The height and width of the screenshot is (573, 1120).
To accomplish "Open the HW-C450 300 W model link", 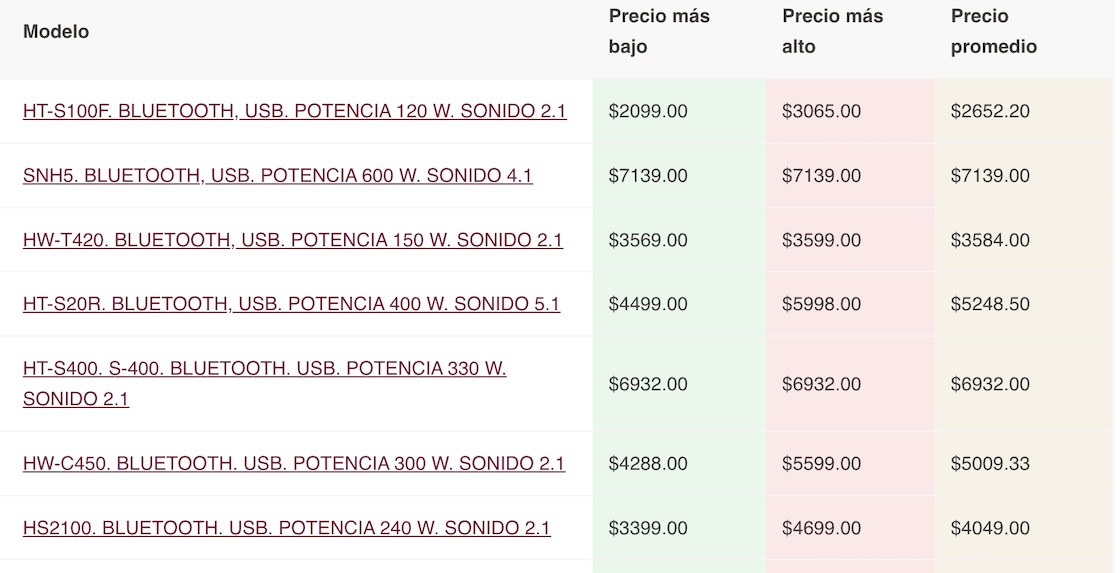I will (x=293, y=464).
